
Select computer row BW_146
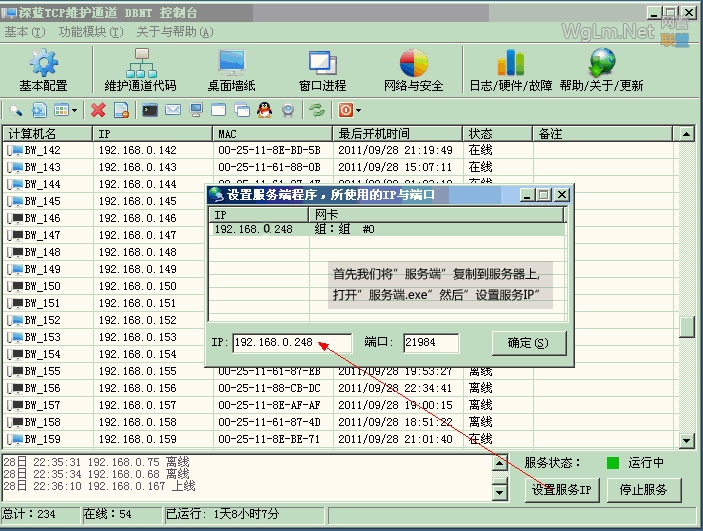tap(104, 218)
